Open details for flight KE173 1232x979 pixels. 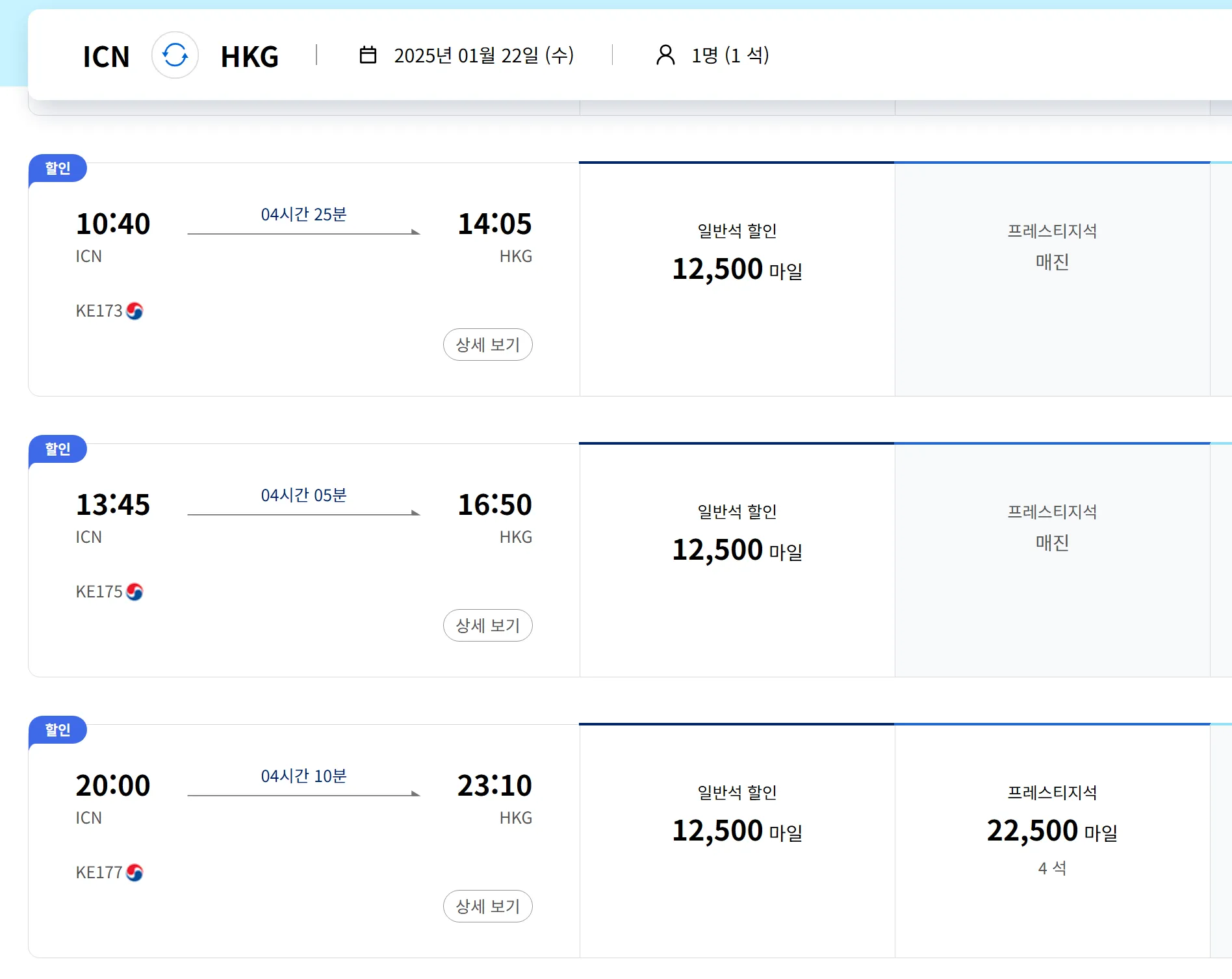487,345
